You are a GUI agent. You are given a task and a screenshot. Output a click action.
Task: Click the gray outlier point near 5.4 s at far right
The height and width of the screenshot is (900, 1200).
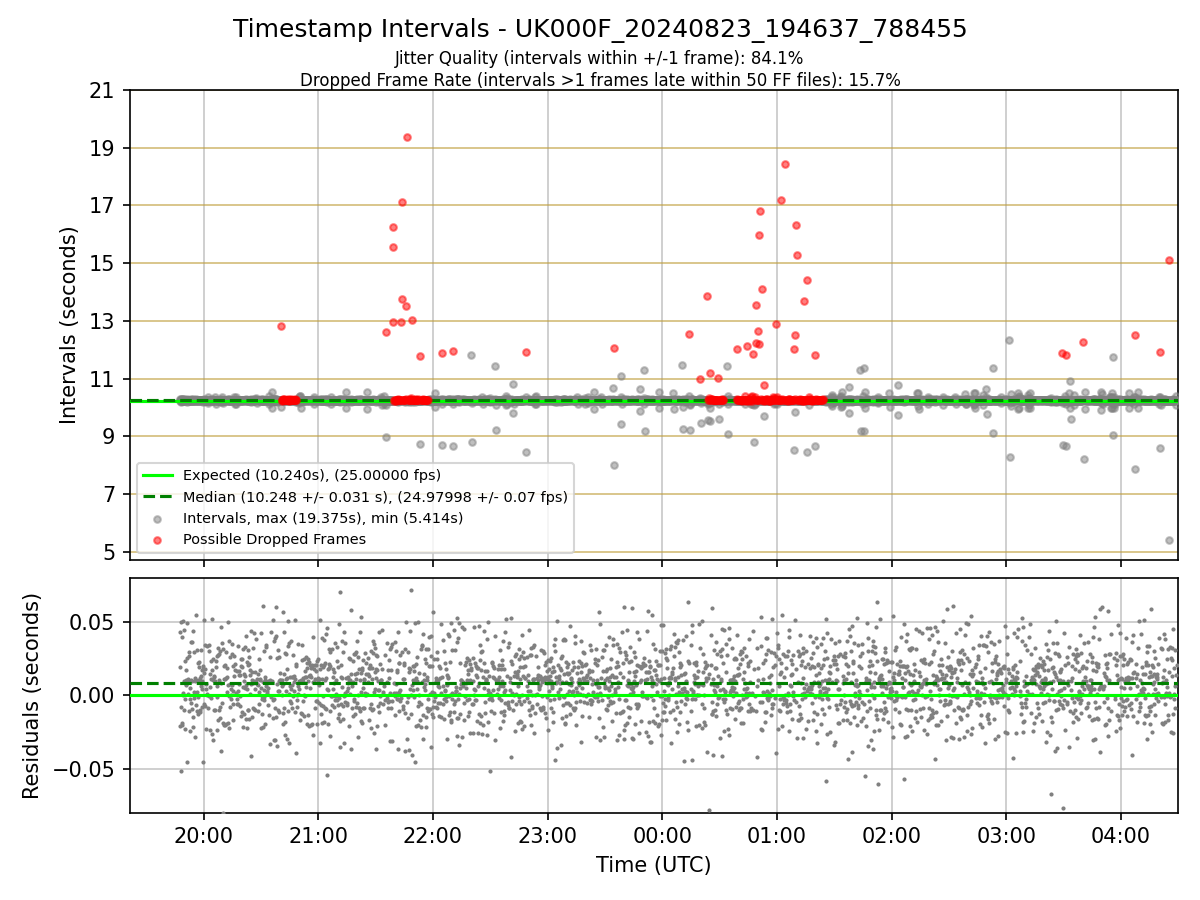[x=1169, y=540]
